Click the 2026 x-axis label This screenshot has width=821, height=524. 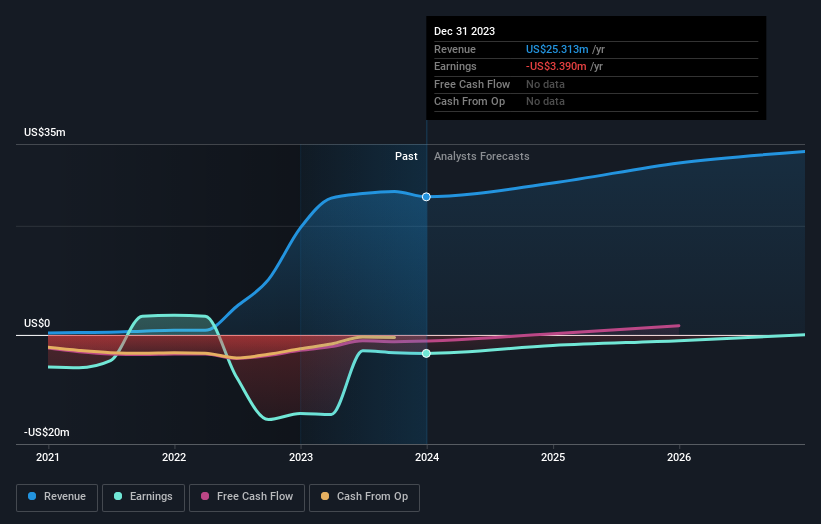click(x=679, y=458)
